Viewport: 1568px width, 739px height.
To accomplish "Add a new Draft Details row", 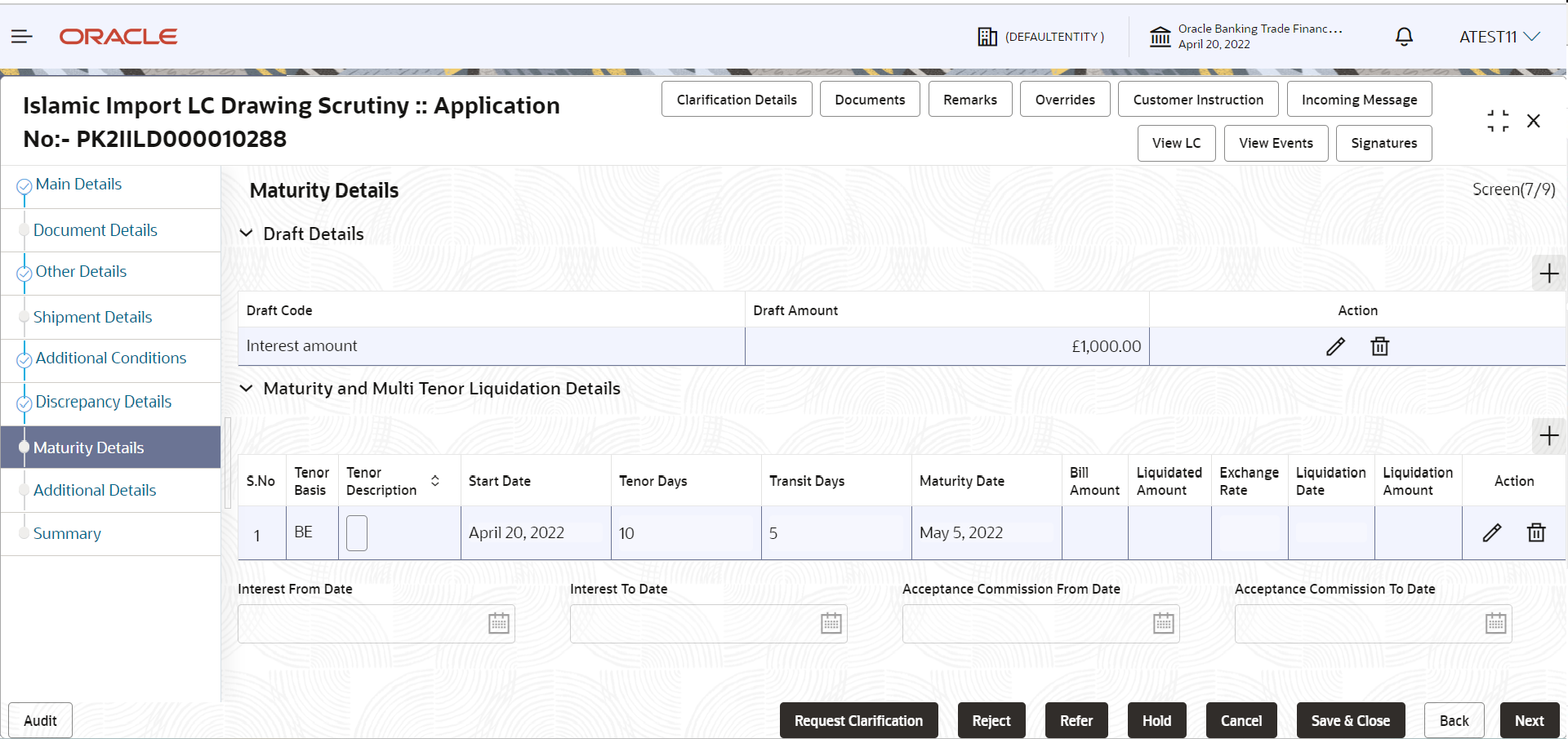I will point(1548,274).
